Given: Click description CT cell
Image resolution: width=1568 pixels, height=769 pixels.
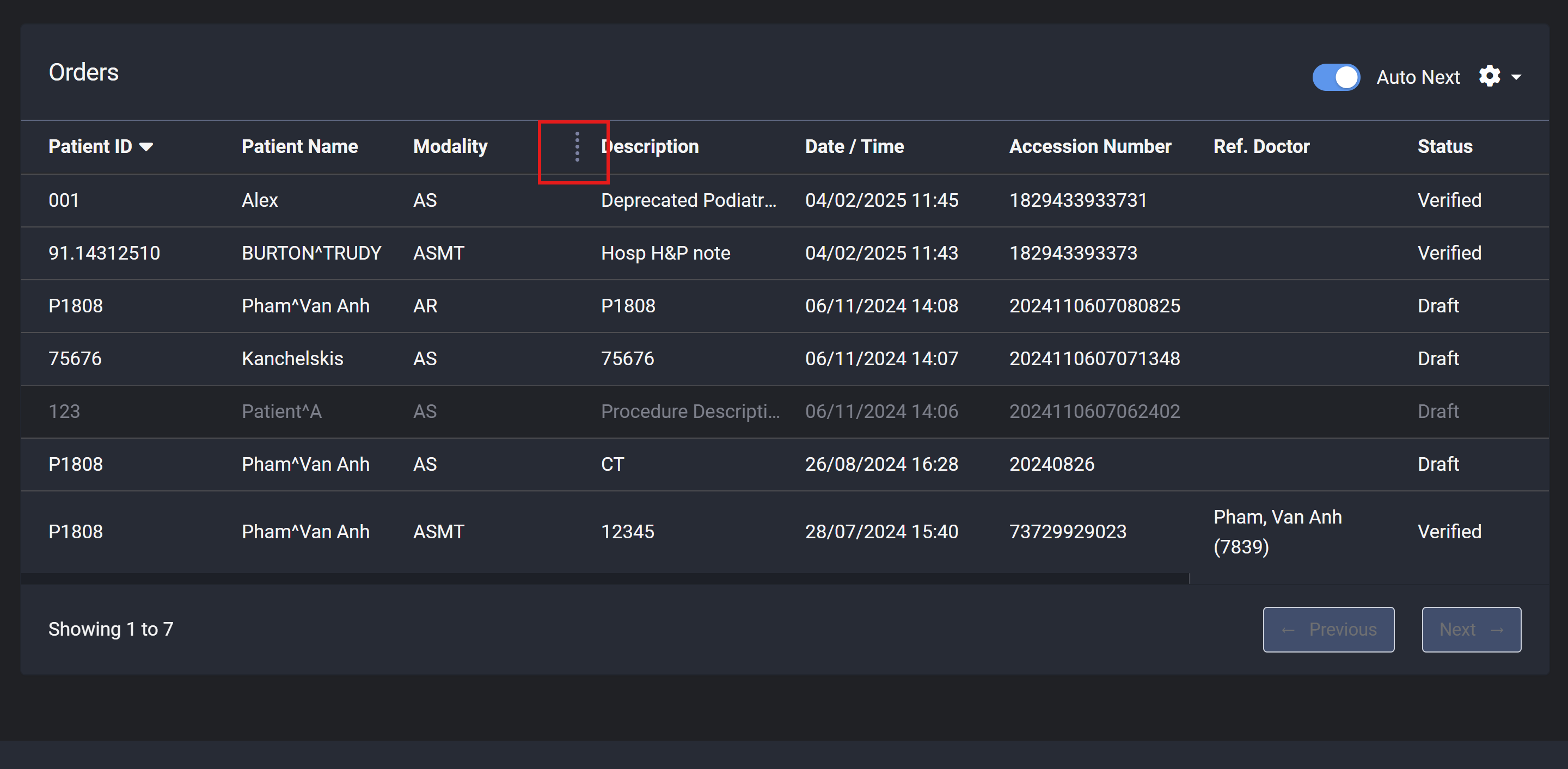Looking at the screenshot, I should [612, 464].
